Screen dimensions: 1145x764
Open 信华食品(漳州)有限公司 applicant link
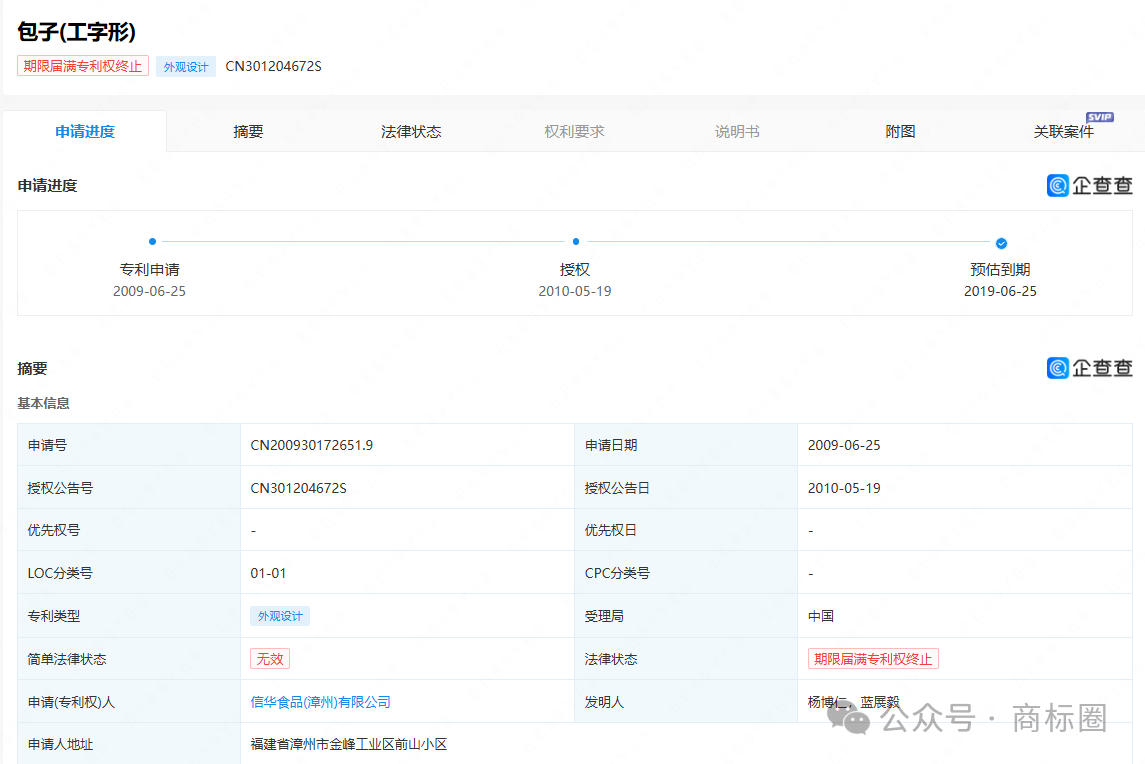click(x=320, y=702)
